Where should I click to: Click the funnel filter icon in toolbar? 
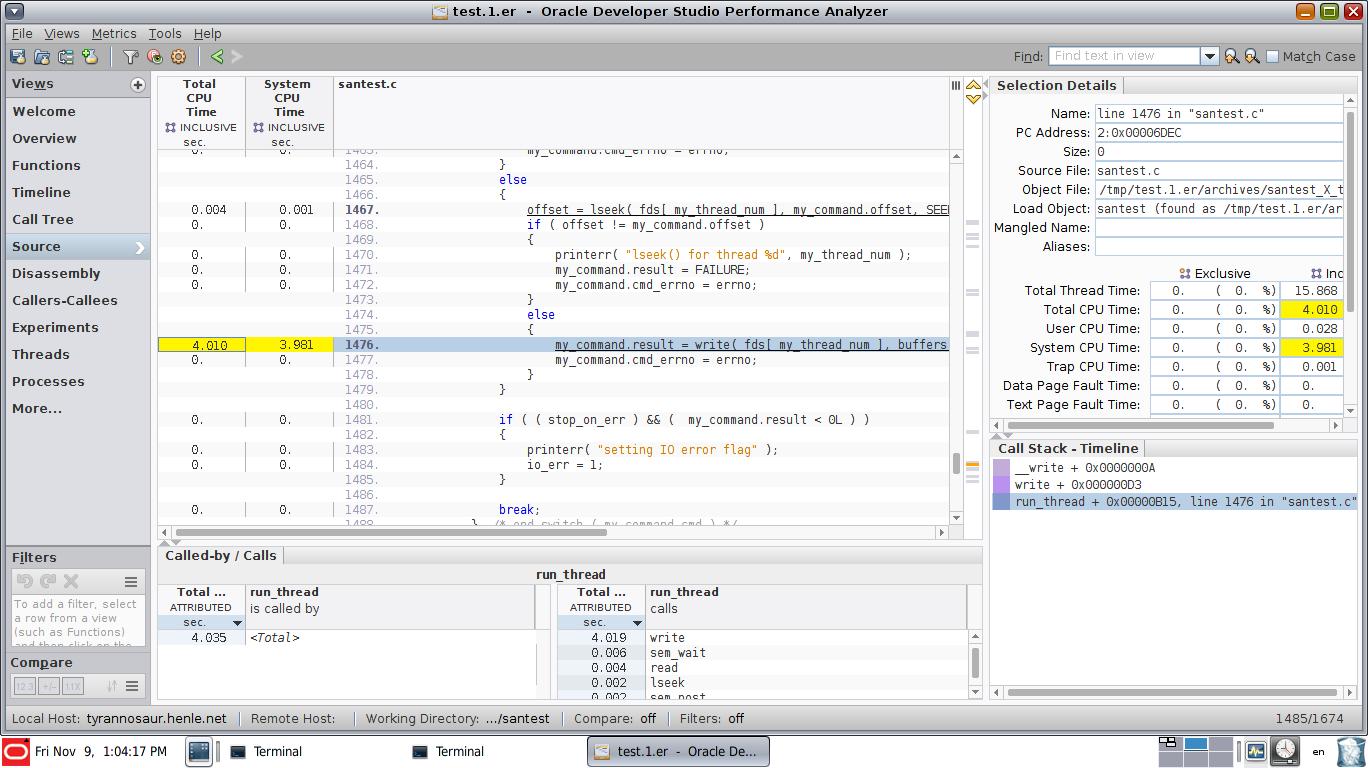[x=131, y=57]
